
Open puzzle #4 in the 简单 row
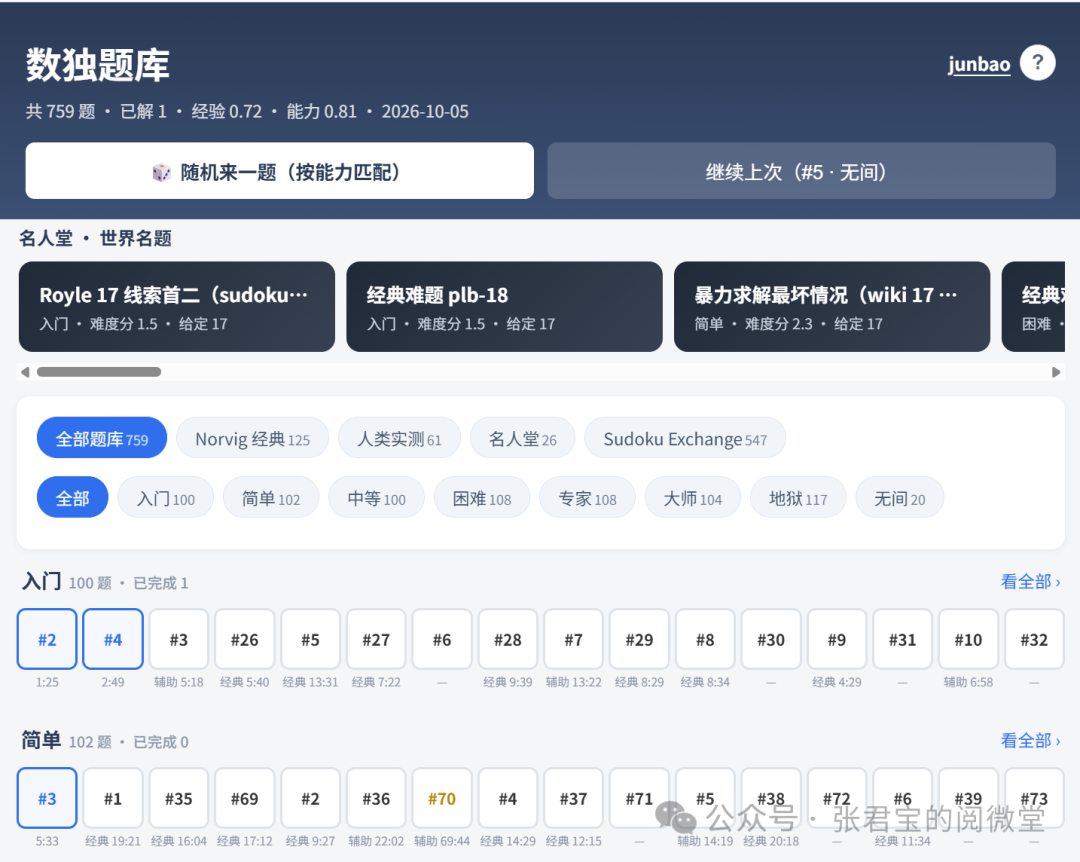click(x=508, y=798)
